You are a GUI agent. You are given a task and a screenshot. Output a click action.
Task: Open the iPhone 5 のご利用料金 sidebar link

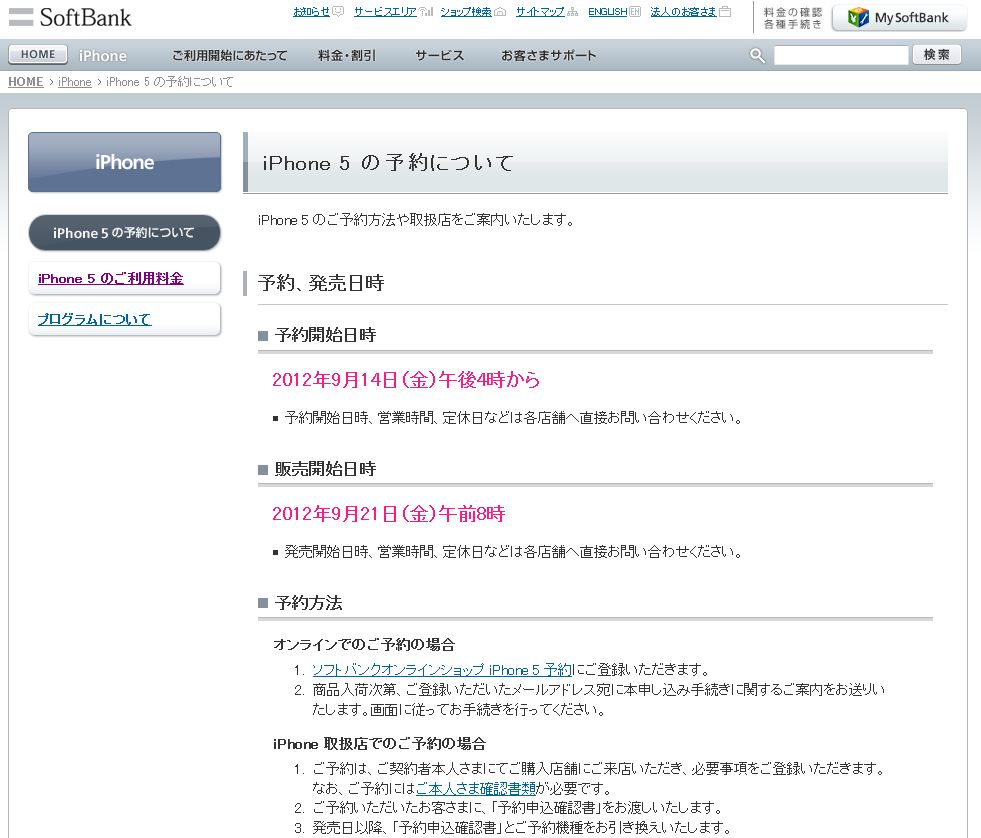(111, 278)
